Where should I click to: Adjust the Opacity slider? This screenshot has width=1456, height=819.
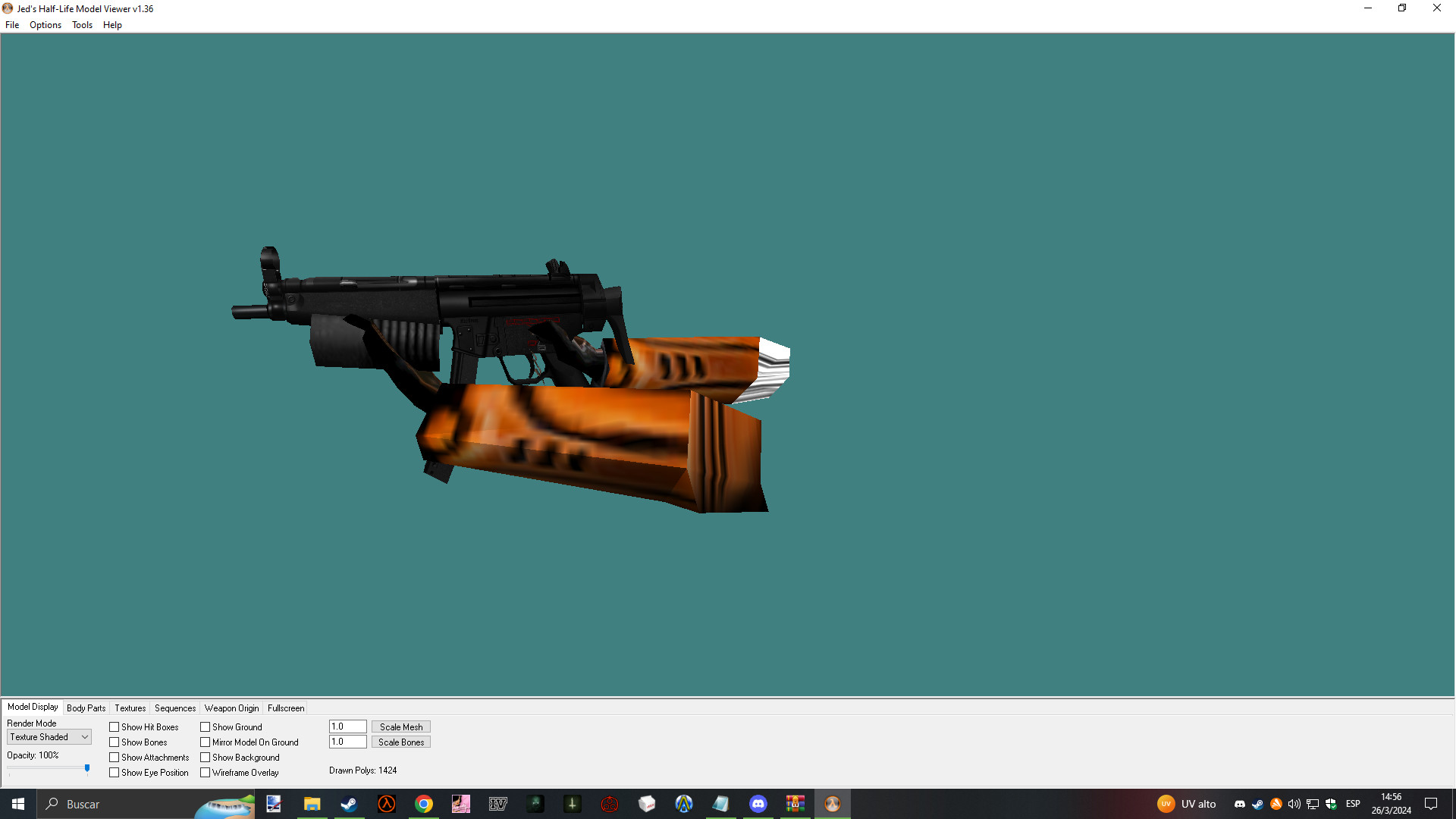[x=87, y=769]
